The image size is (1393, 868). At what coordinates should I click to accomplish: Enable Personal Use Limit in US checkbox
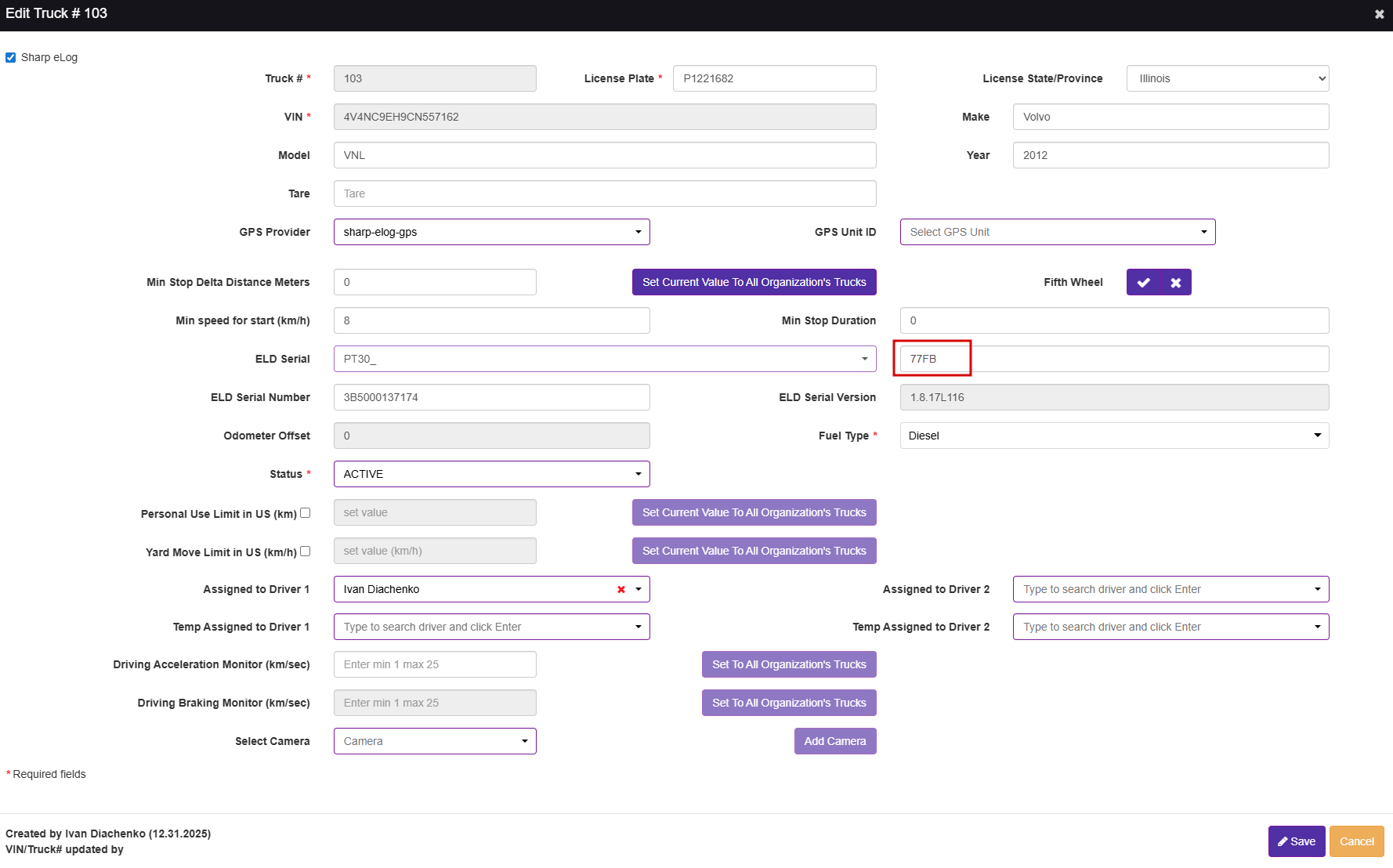click(306, 513)
